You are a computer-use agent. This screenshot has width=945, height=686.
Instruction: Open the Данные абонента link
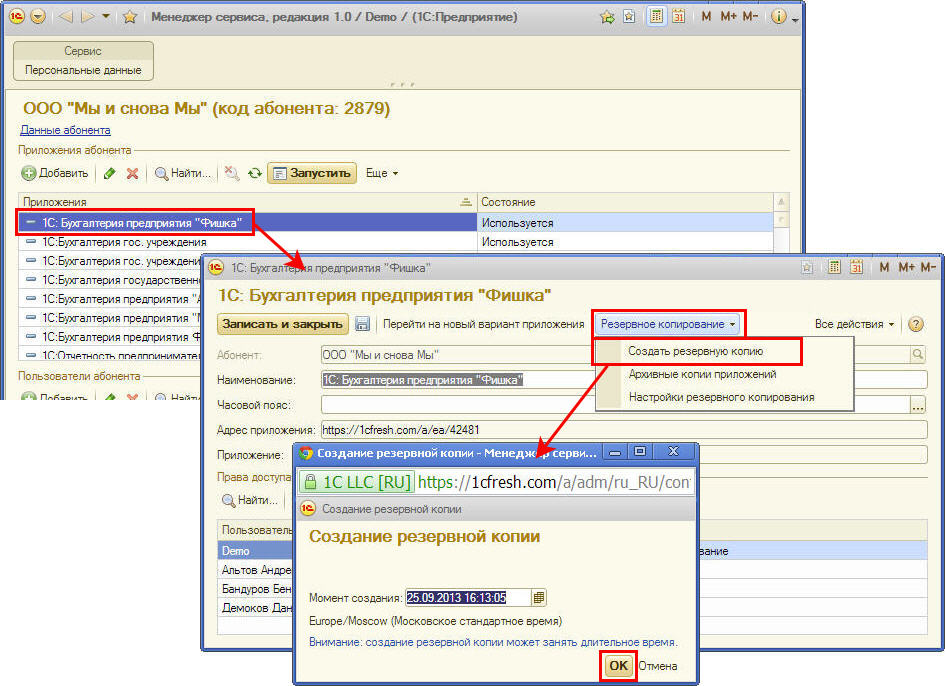[x=65, y=130]
